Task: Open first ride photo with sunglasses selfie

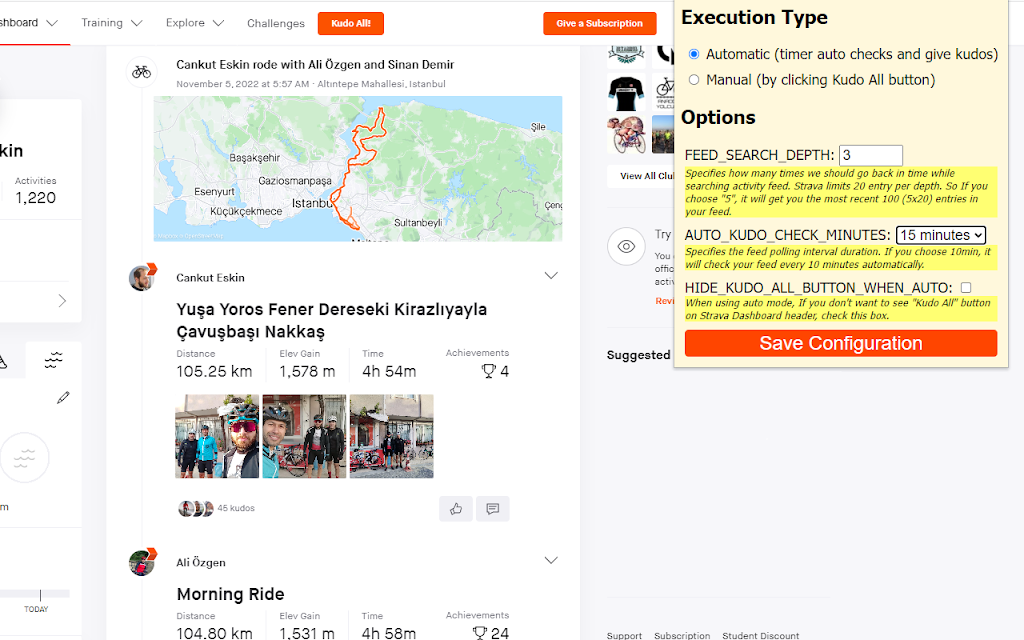Action: (x=217, y=436)
